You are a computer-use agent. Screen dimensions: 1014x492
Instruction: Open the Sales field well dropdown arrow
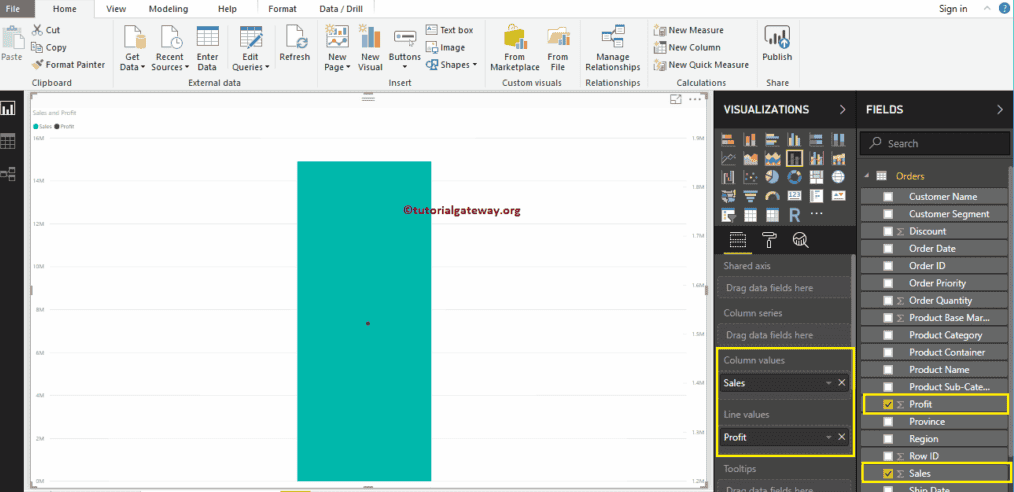click(x=828, y=383)
